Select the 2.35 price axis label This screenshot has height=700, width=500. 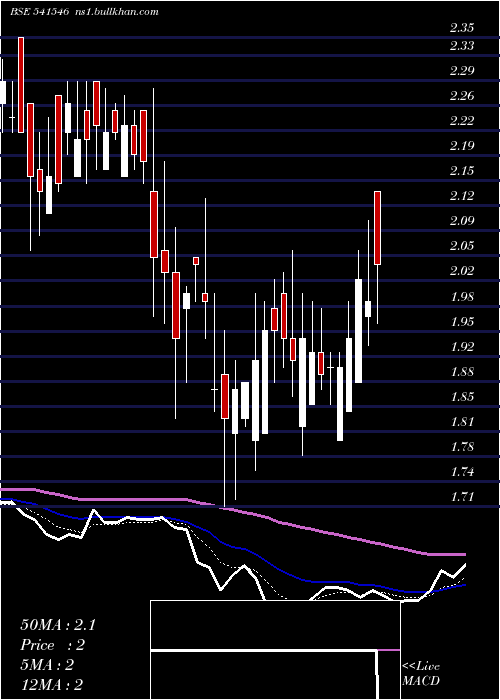pyautogui.click(x=462, y=28)
